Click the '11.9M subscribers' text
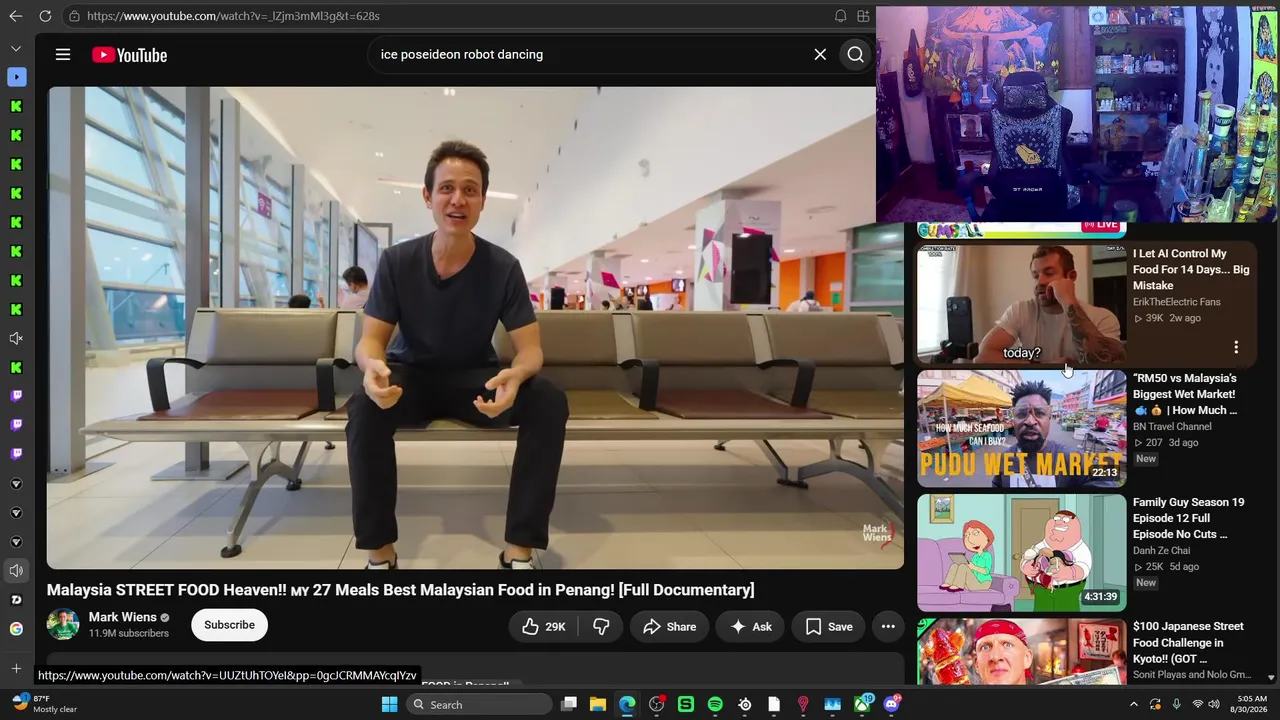This screenshot has height=720, width=1280. pos(128,633)
